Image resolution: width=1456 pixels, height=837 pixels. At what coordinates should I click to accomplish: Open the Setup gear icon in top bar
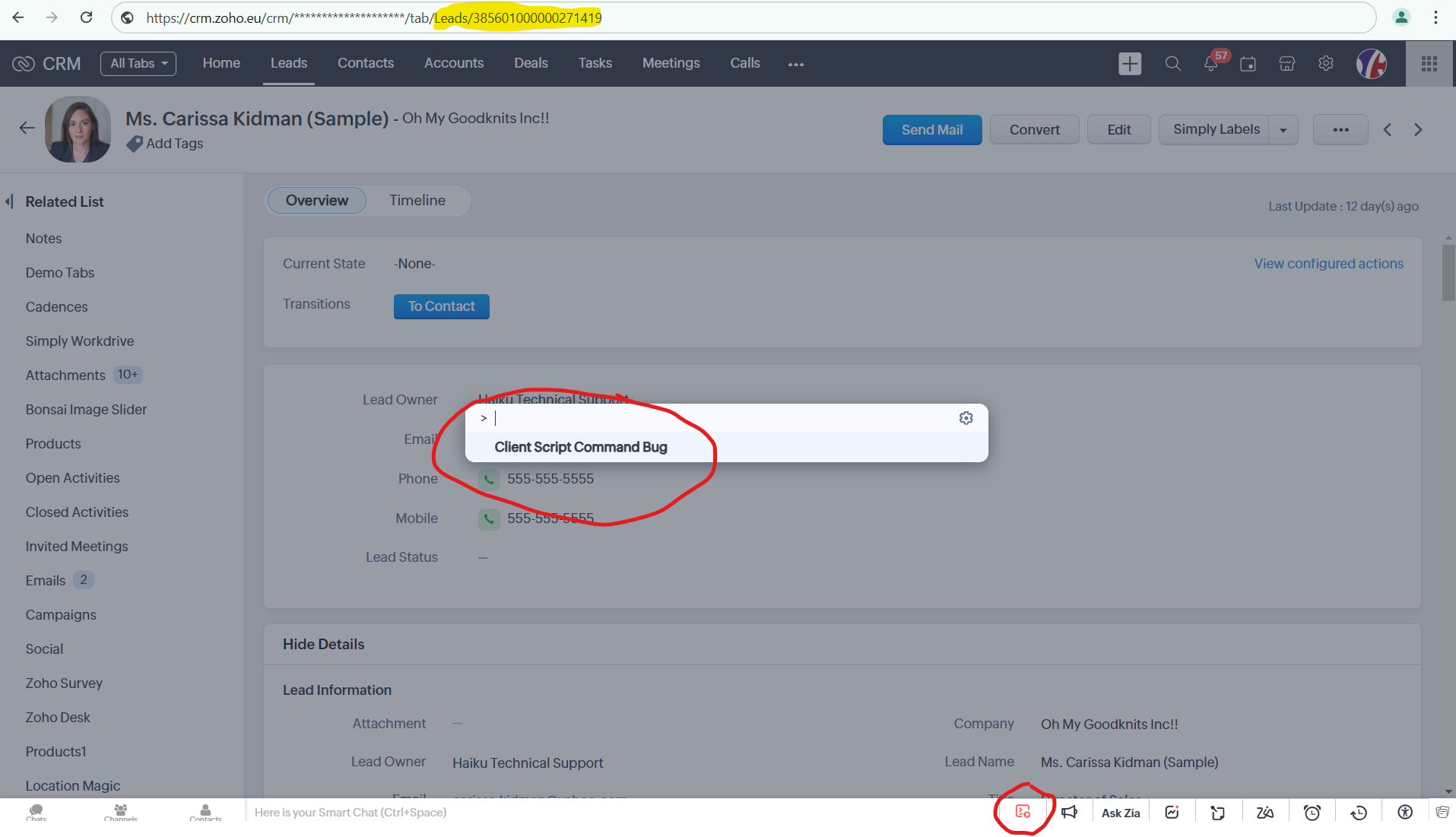pyautogui.click(x=1326, y=64)
